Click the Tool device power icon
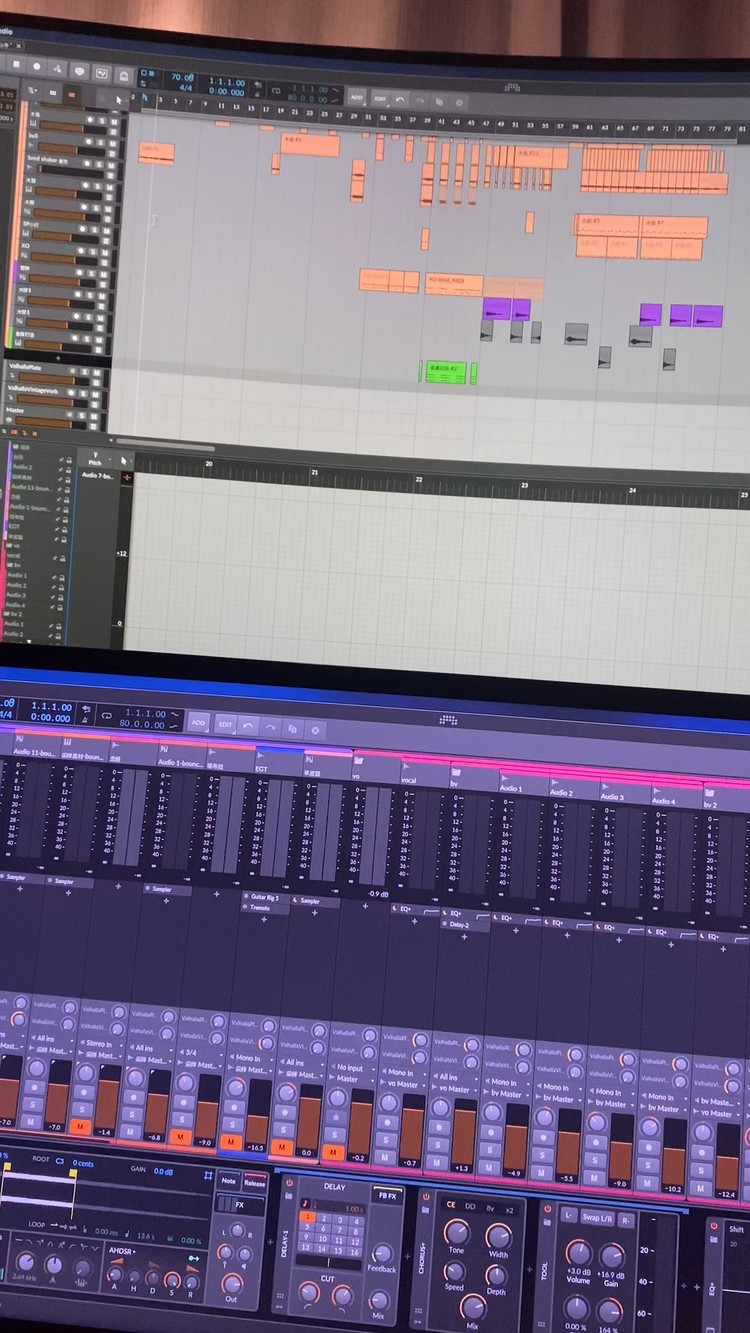The image size is (750, 1333). [548, 1208]
